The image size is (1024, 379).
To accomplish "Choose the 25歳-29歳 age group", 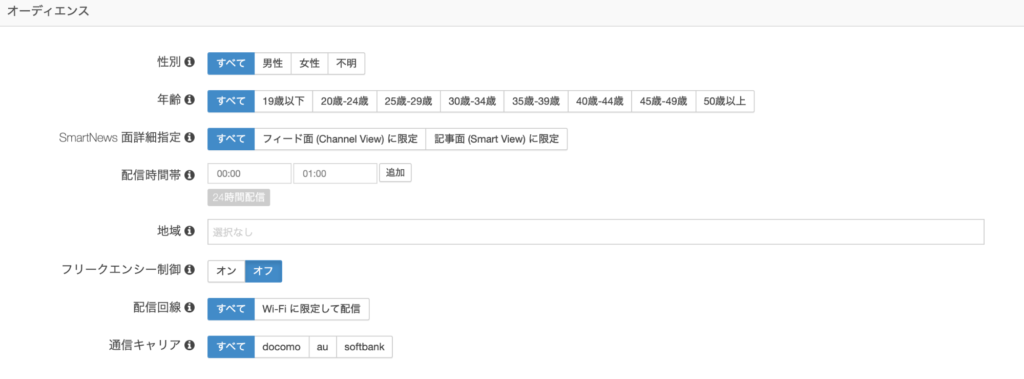I will pyautogui.click(x=409, y=101).
